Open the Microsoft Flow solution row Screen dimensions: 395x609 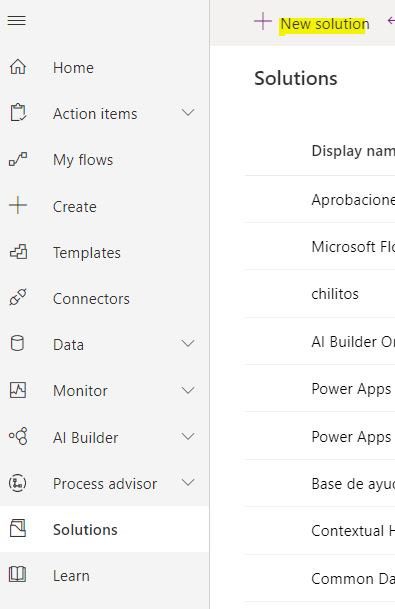(353, 247)
